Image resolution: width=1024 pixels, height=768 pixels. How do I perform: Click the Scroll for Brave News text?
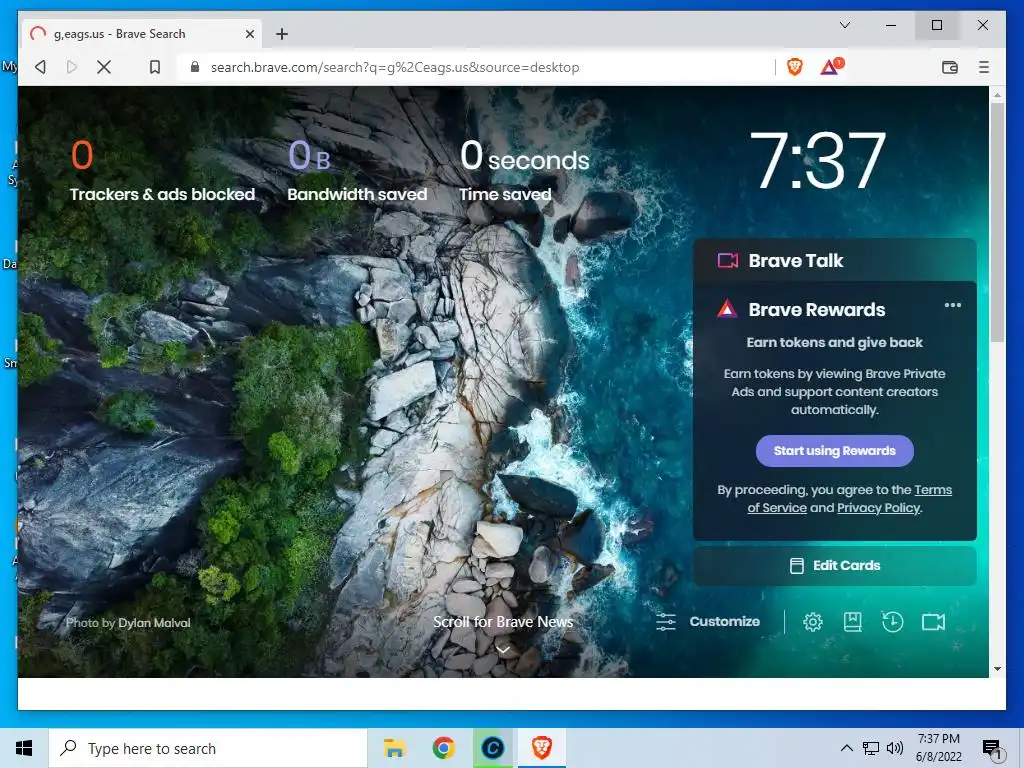click(x=503, y=622)
